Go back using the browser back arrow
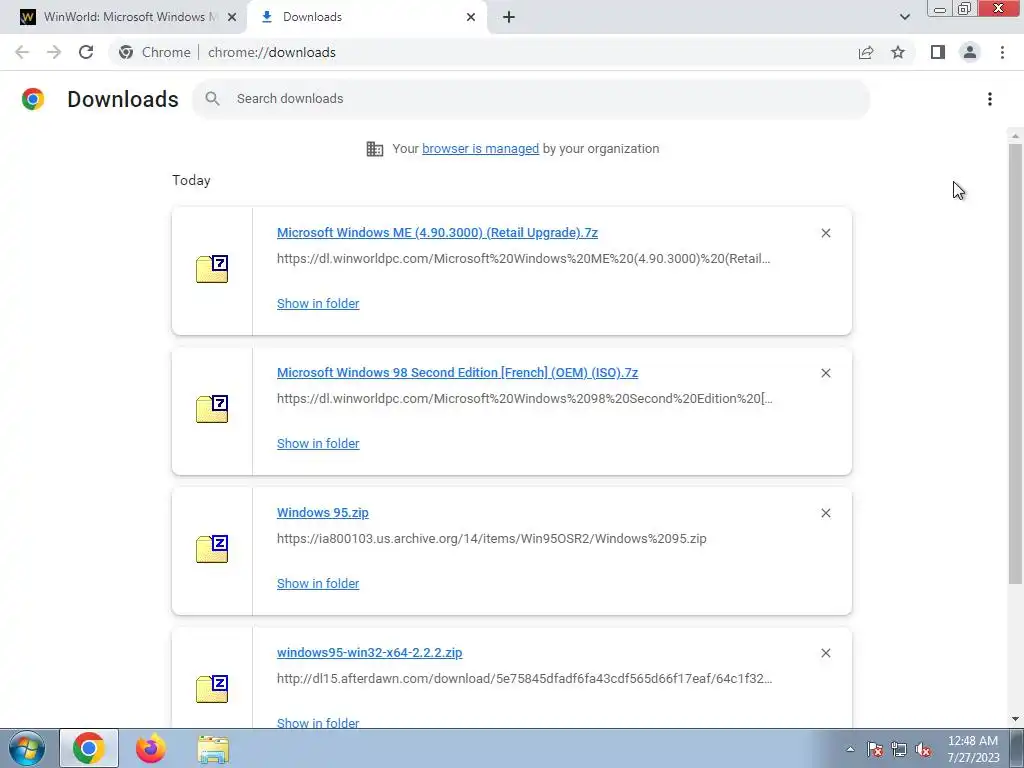This screenshot has width=1024, height=768. click(x=22, y=52)
